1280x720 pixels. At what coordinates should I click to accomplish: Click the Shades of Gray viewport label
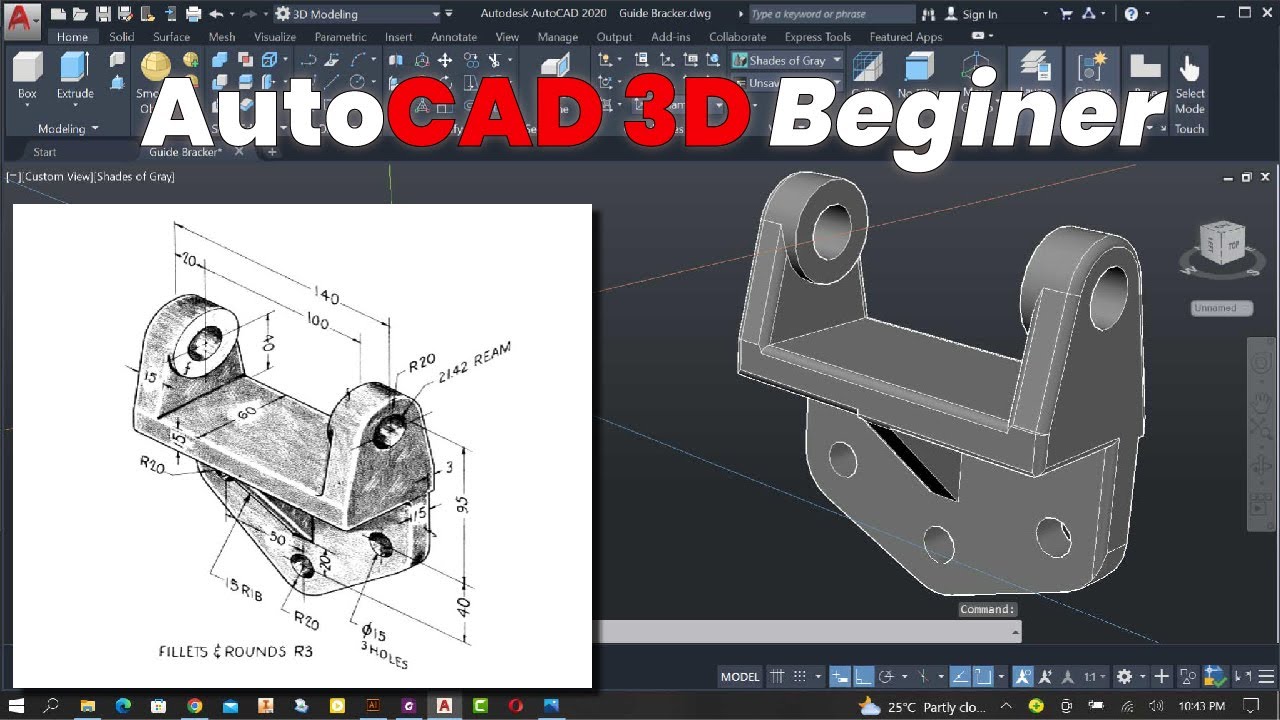(136, 176)
